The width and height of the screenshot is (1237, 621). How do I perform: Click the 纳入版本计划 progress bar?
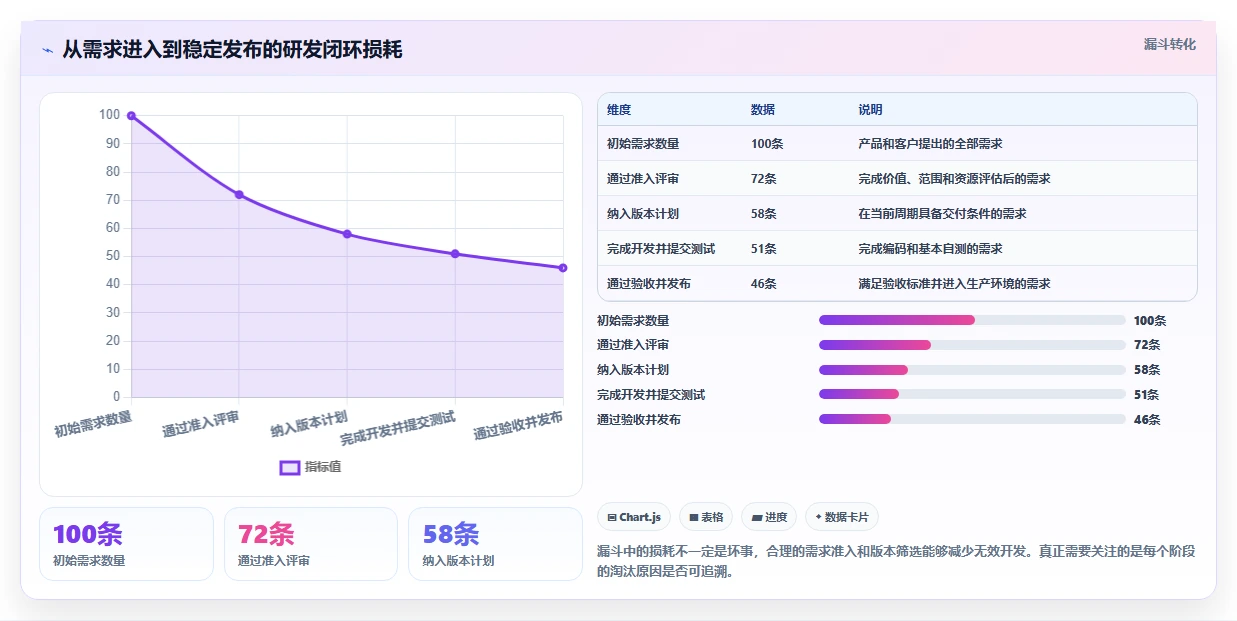point(972,370)
